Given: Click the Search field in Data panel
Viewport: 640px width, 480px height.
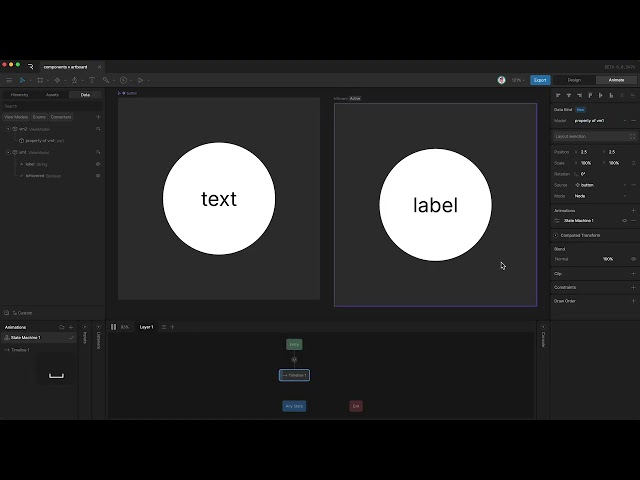Looking at the screenshot, I should click(x=52, y=106).
